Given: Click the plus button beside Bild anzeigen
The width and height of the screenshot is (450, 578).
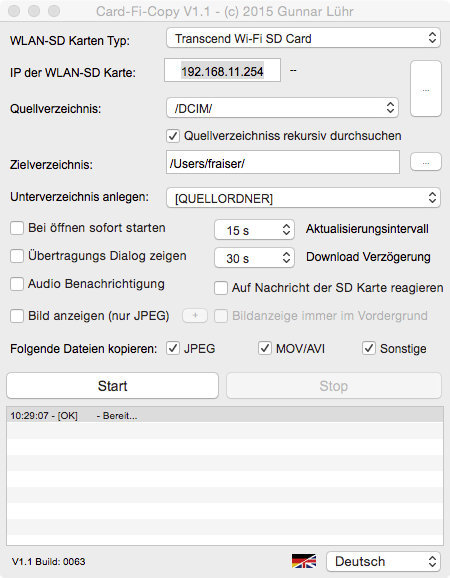Looking at the screenshot, I should pyautogui.click(x=195, y=316).
